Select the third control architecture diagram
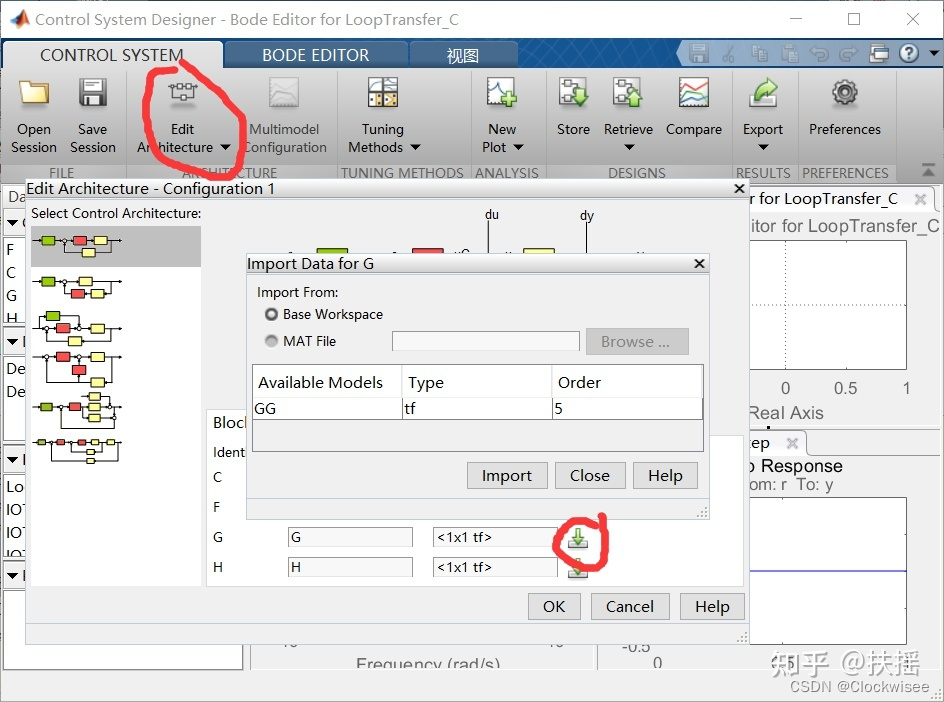Screen dimensions: 944x702 pyautogui.click(x=78, y=329)
